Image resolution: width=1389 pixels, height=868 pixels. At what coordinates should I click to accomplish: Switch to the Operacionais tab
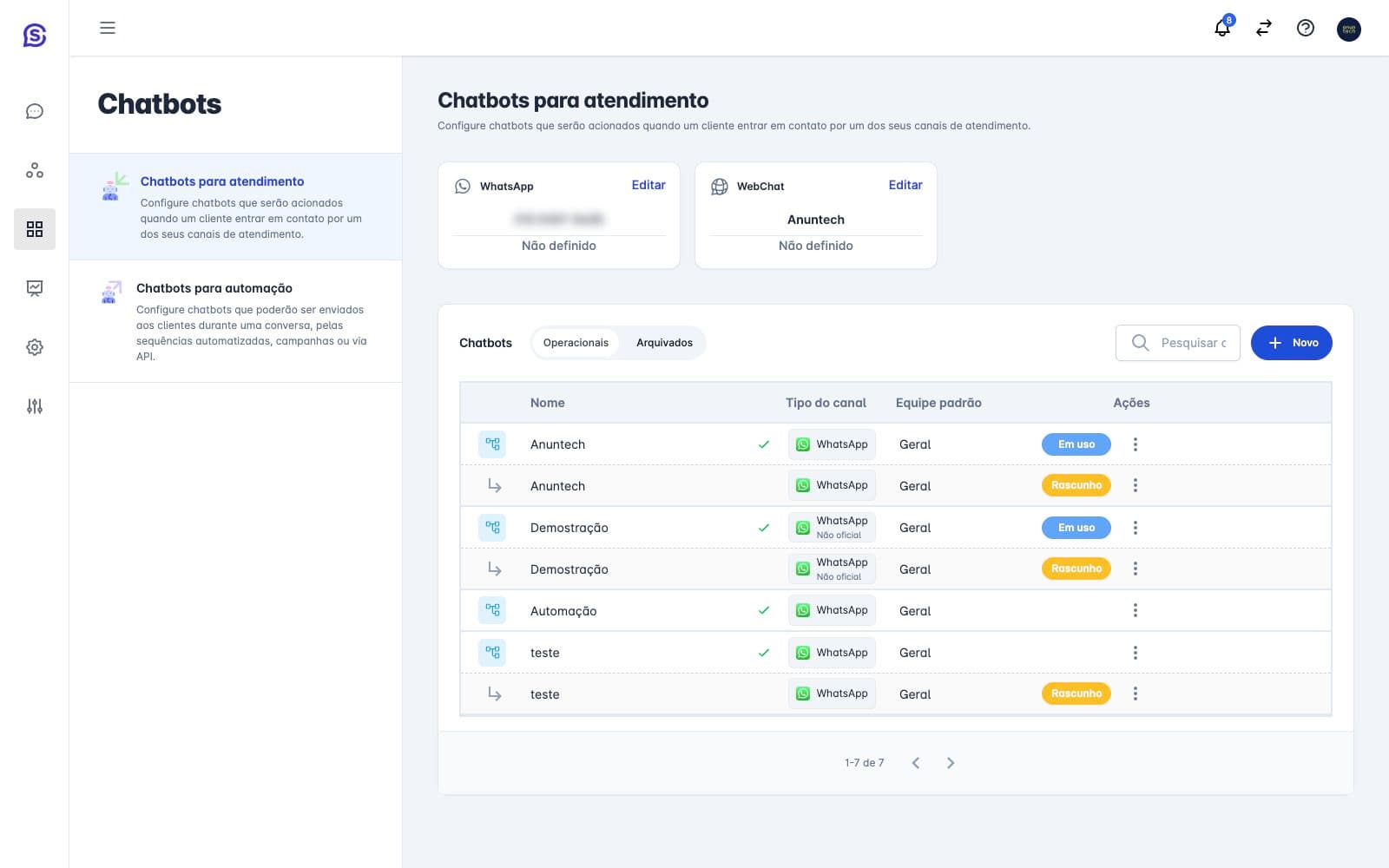click(576, 343)
